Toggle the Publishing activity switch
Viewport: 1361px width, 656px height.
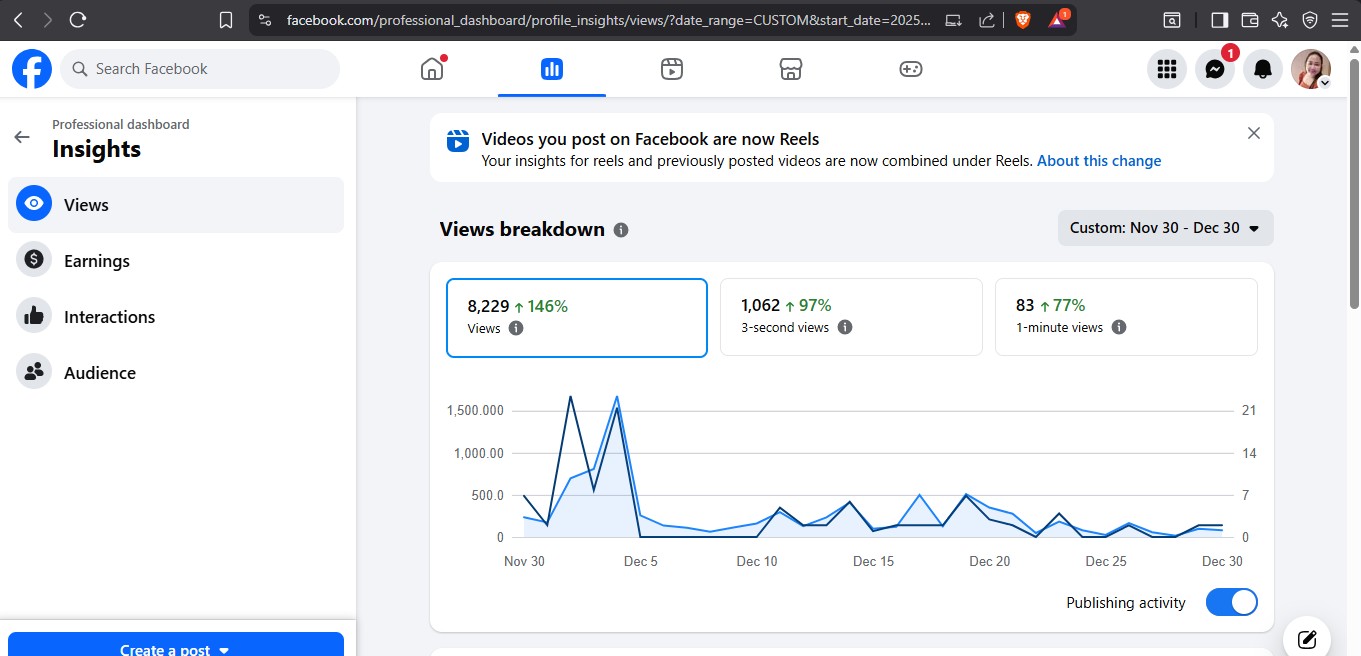1231,602
